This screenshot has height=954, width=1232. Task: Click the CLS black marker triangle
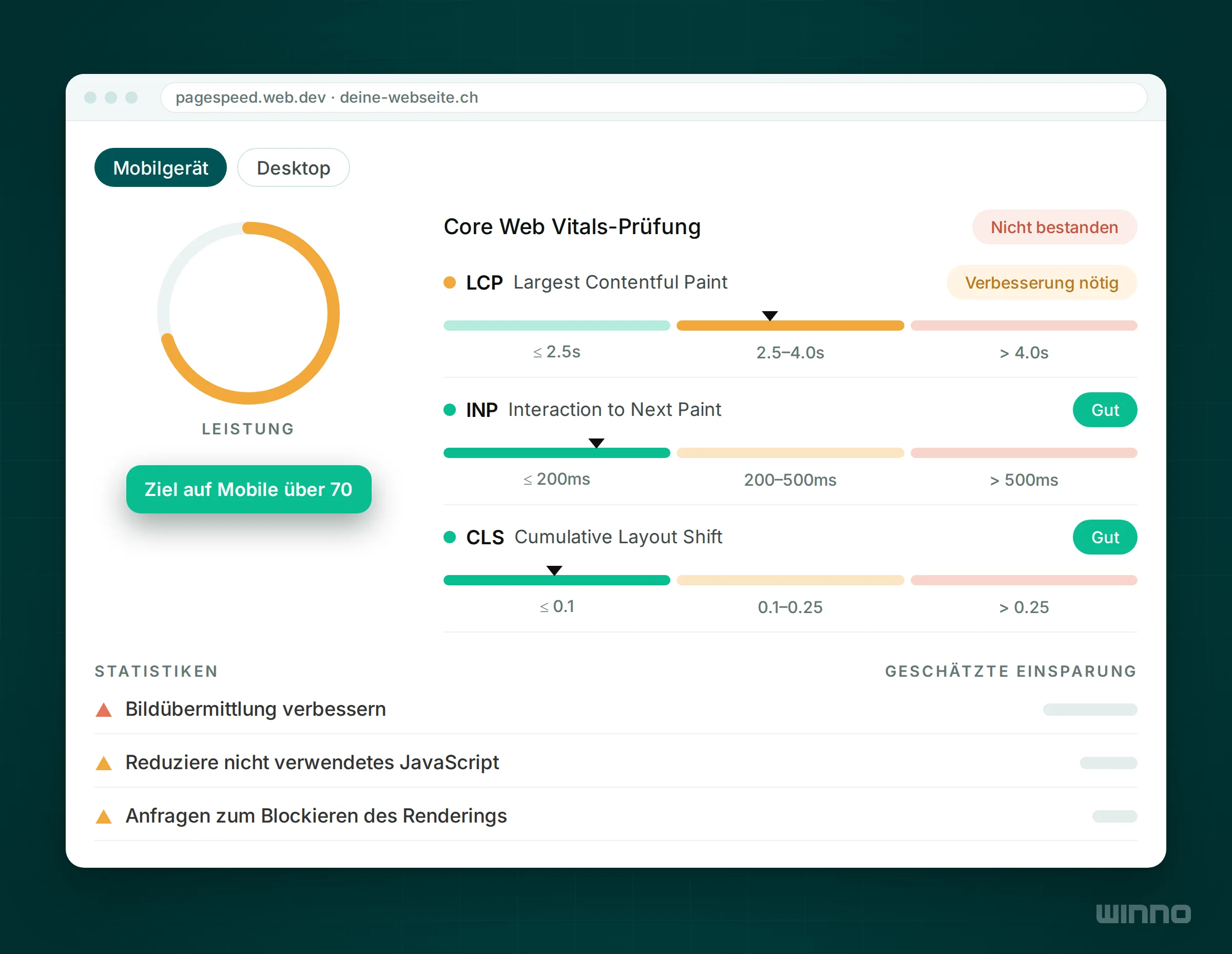pos(554,570)
